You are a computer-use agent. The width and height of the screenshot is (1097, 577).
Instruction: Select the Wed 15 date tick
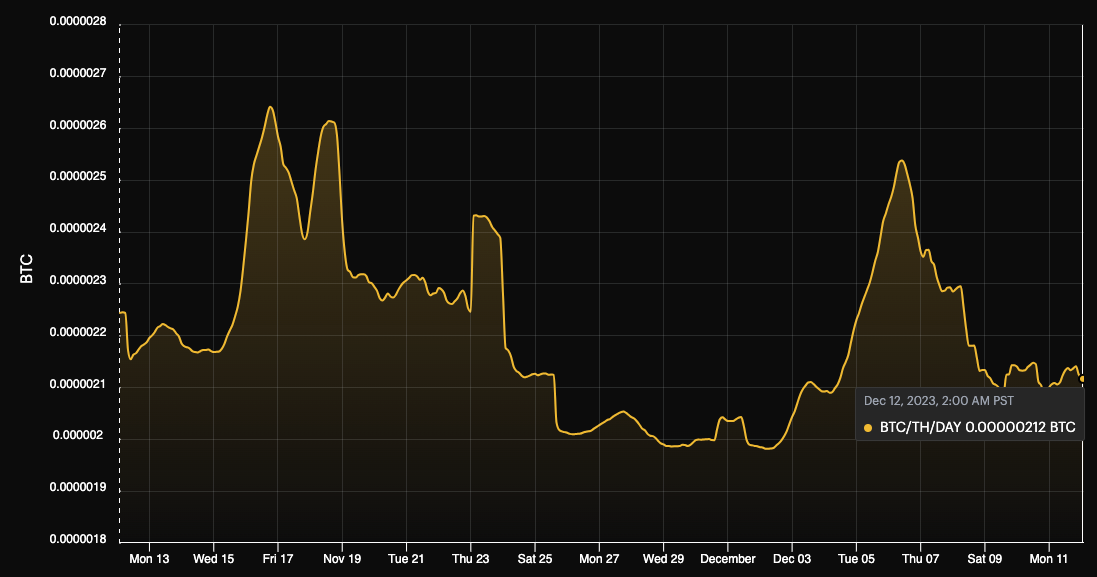[x=213, y=559]
